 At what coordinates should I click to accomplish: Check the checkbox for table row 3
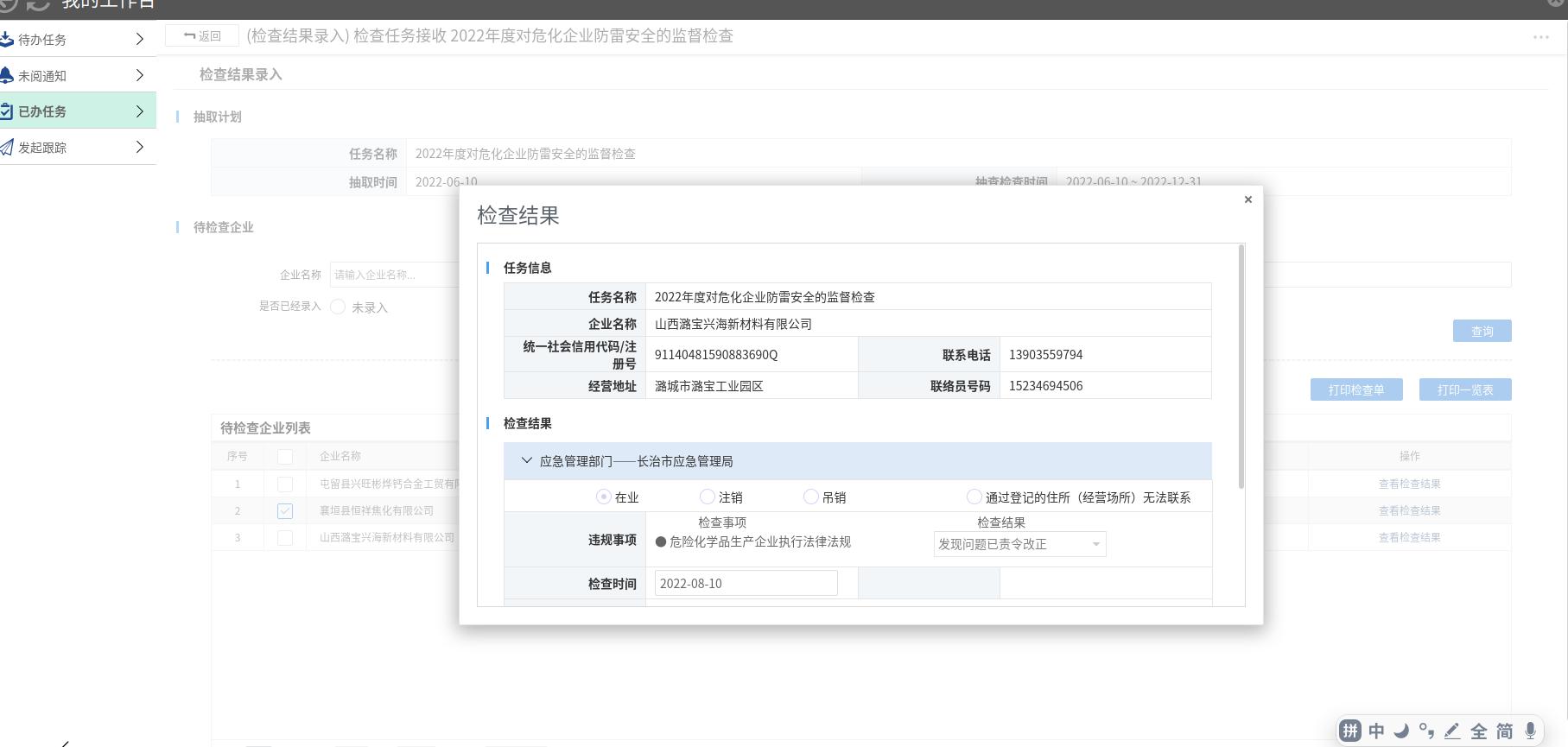coord(285,537)
